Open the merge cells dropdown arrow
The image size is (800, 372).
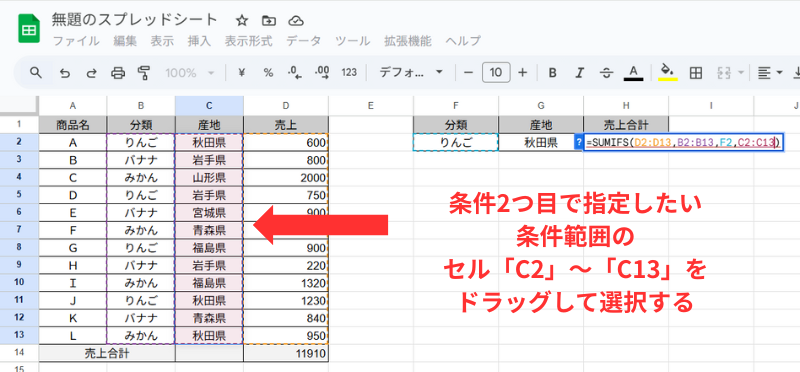pos(741,73)
